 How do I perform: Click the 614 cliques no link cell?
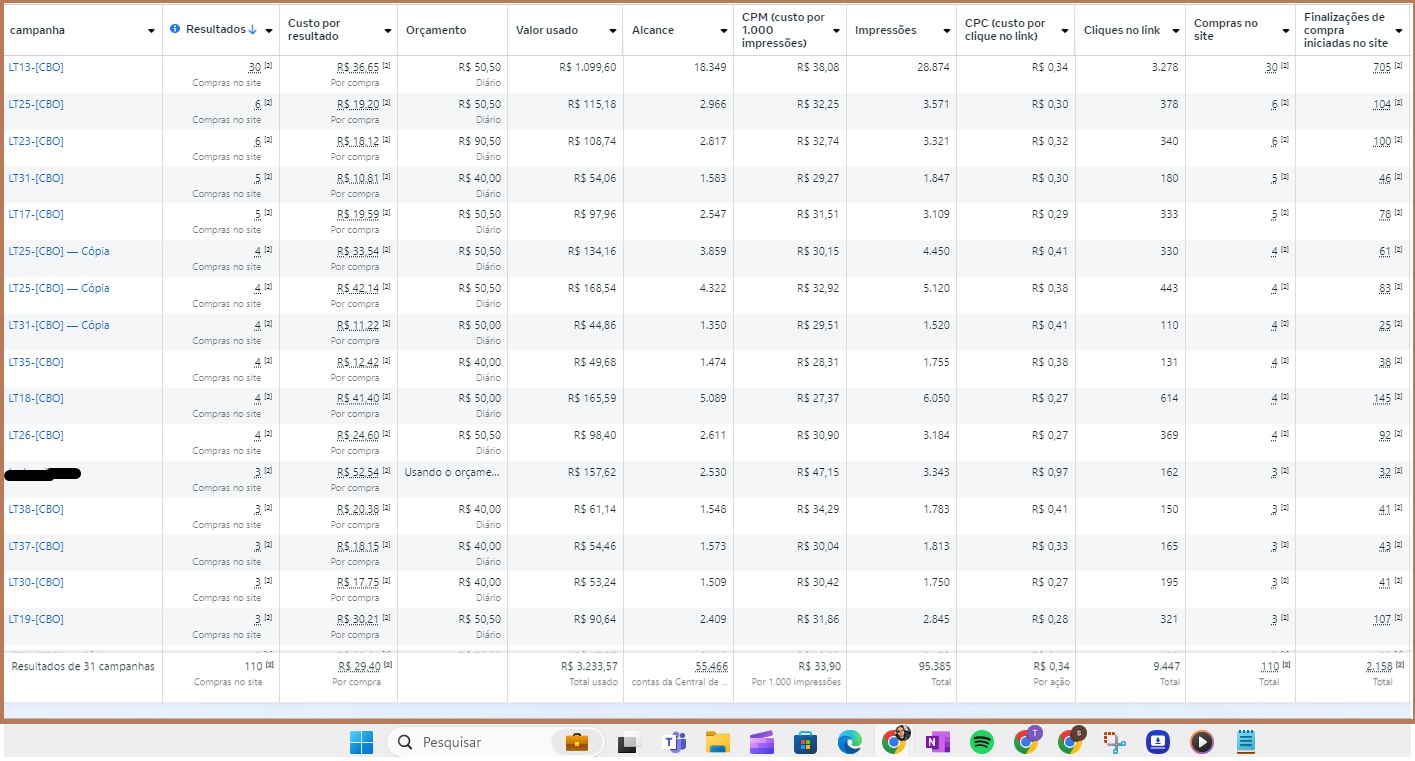point(1169,398)
